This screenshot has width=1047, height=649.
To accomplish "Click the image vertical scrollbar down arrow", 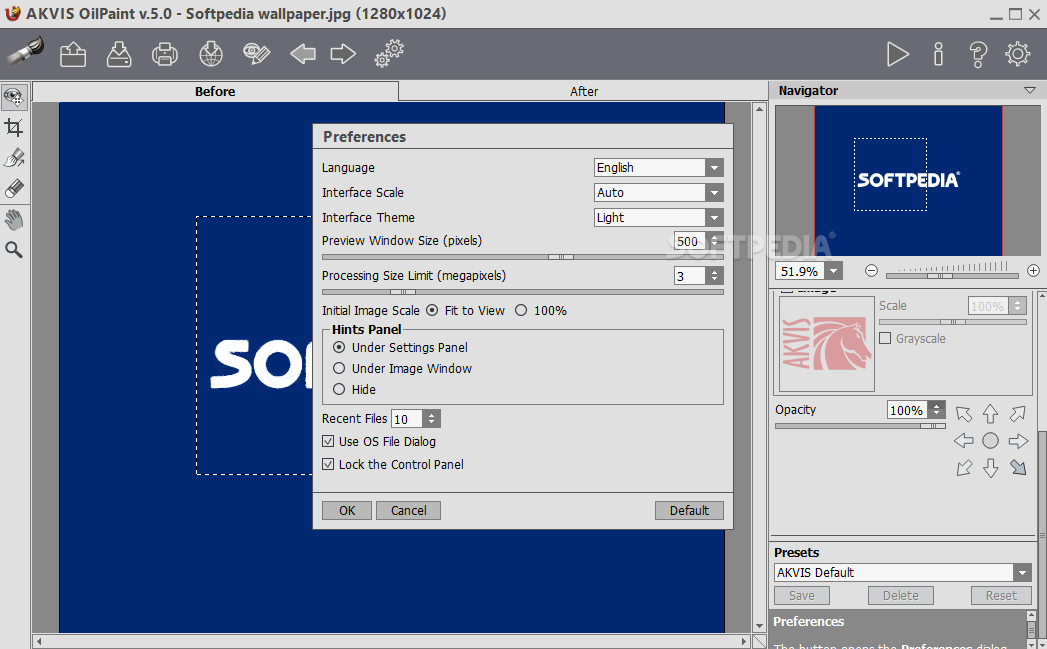I will (x=759, y=626).
